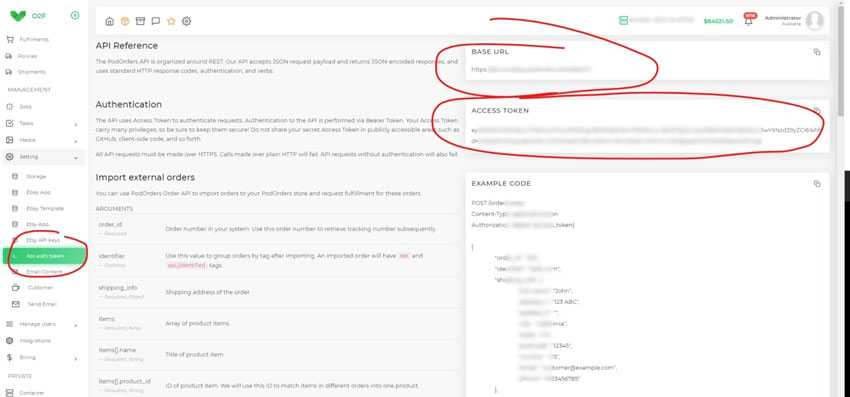This screenshot has width=850, height=397.
Task: Copy the Access Token with the copy icon
Action: coord(817,110)
